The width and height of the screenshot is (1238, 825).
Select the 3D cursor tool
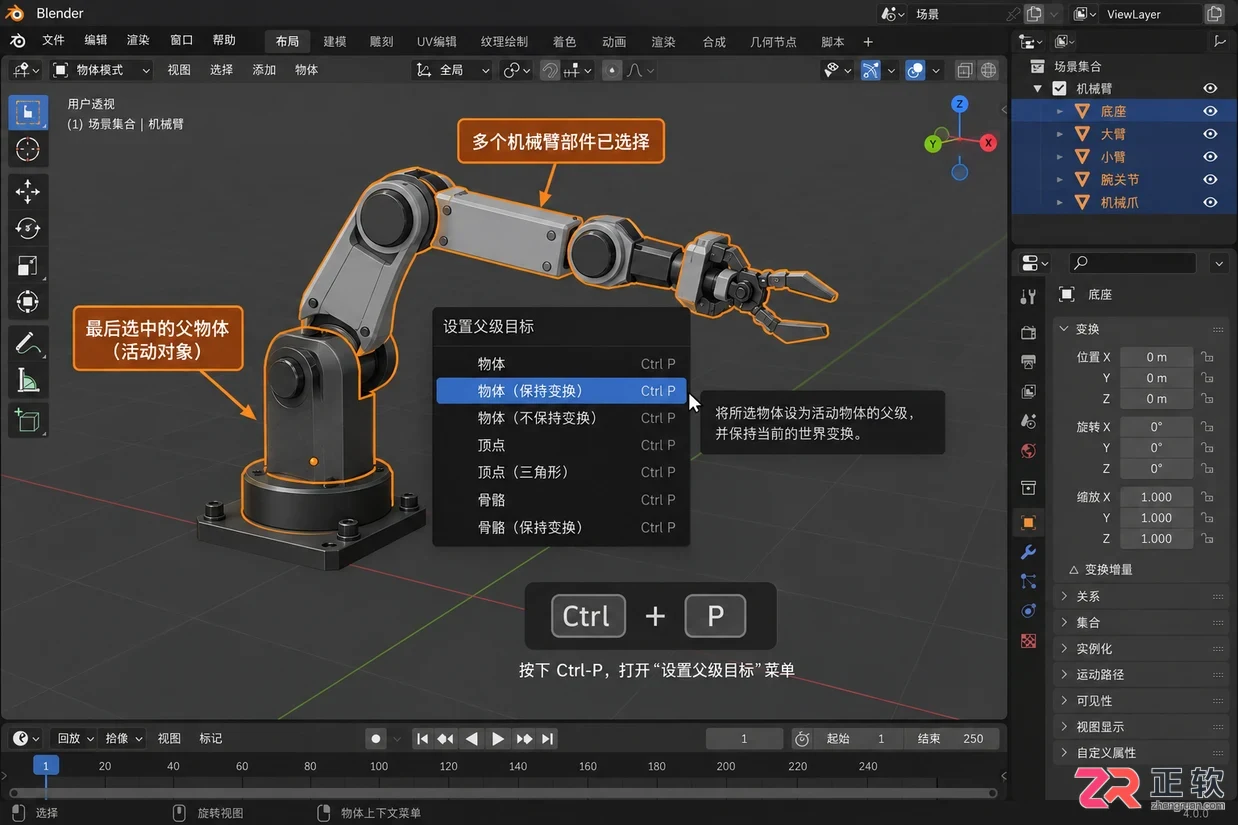[28, 150]
